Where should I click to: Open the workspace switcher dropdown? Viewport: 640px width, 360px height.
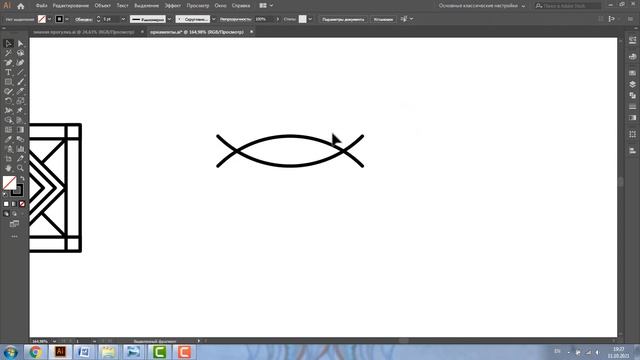(482, 6)
